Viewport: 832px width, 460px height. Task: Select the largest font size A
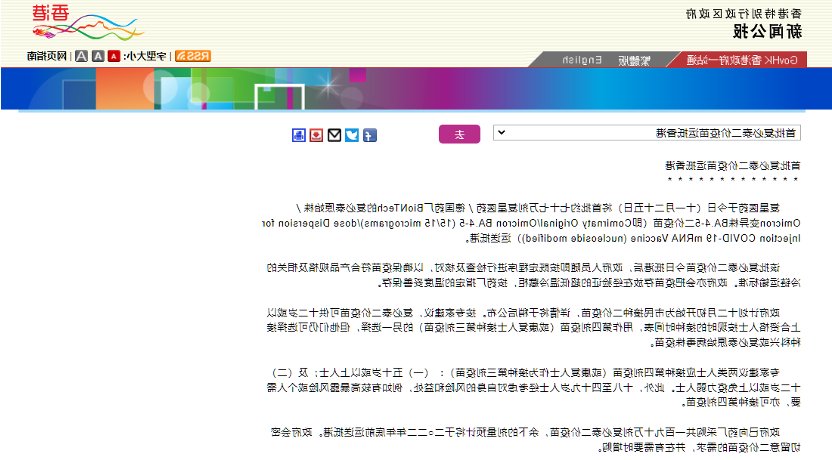(81, 57)
